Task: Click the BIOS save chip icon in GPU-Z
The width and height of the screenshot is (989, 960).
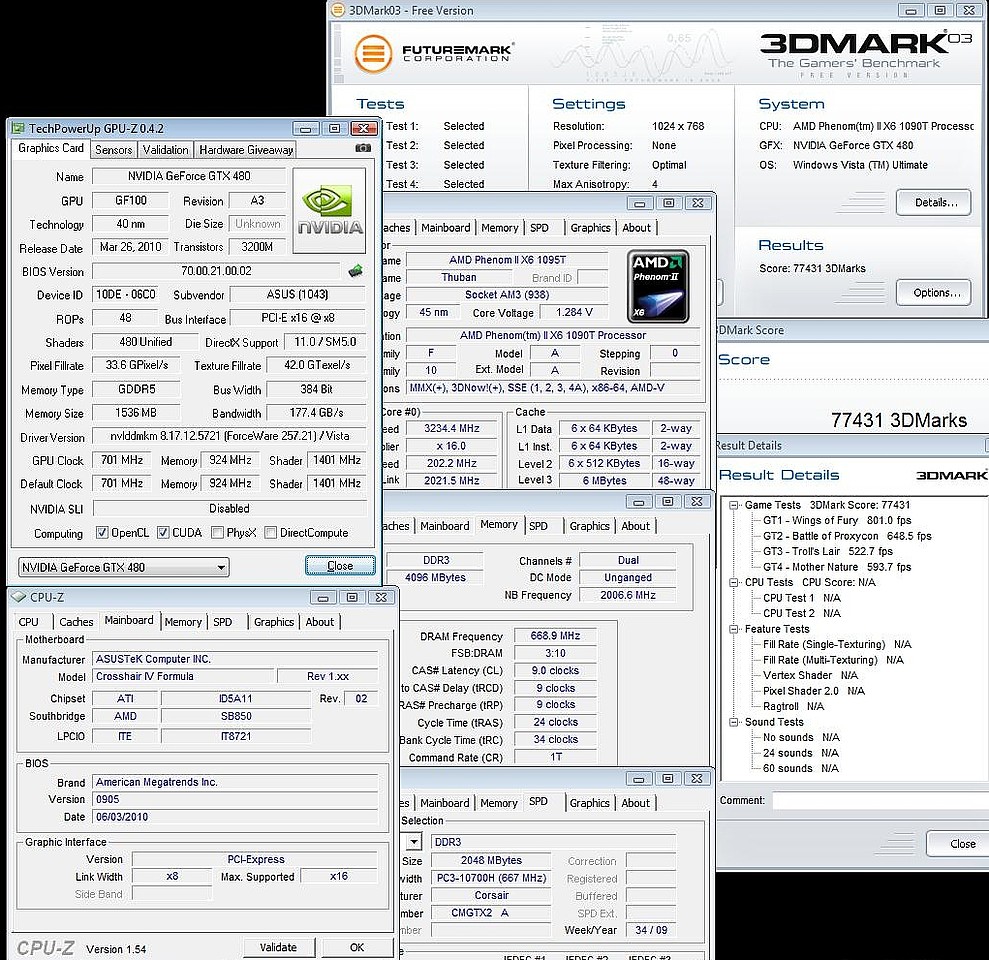Action: click(356, 271)
